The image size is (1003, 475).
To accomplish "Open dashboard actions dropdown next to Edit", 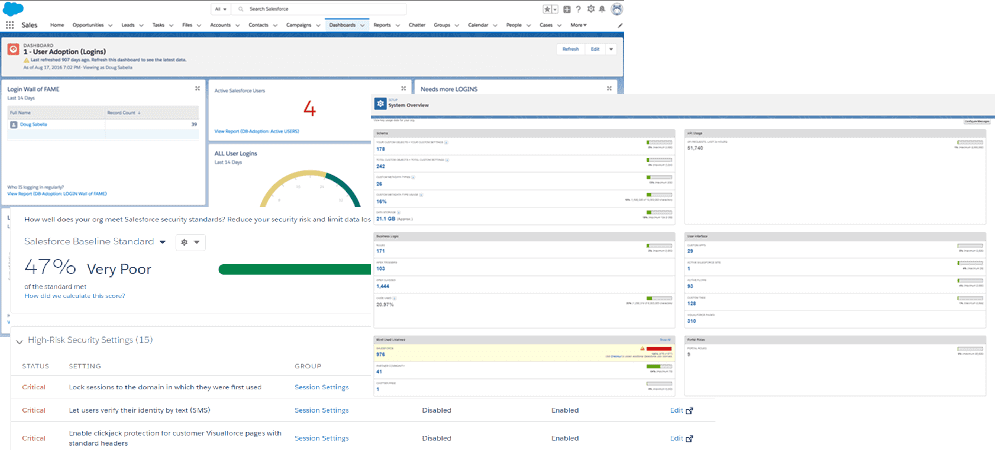I will [x=612, y=49].
